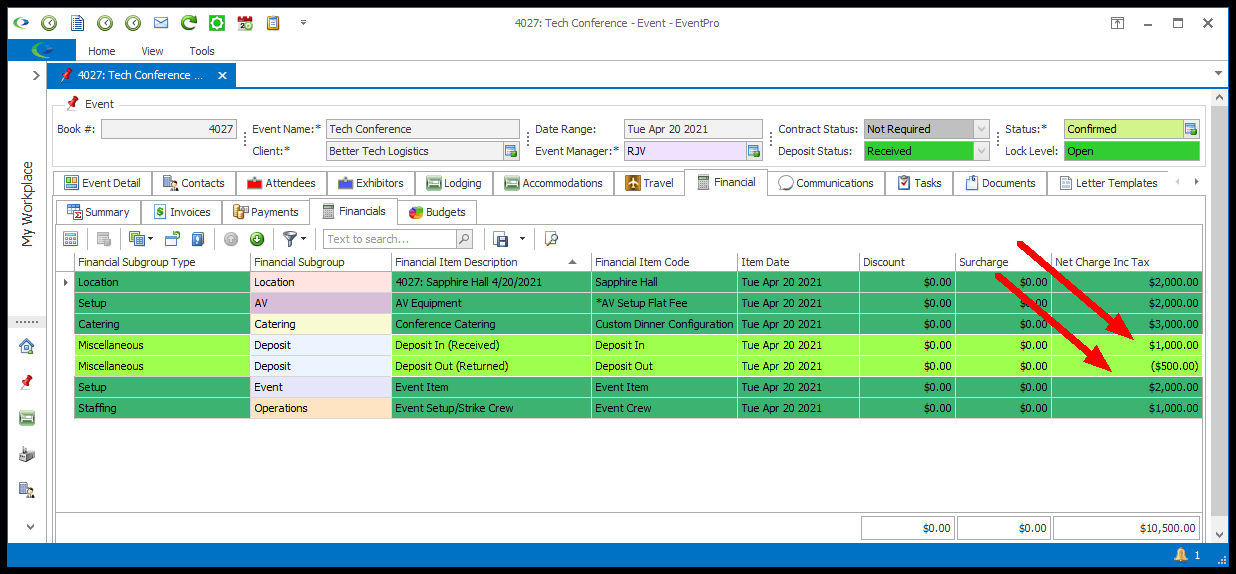Open the calendar icon in quick access toolbar
This screenshot has width=1236, height=574.
244,22
